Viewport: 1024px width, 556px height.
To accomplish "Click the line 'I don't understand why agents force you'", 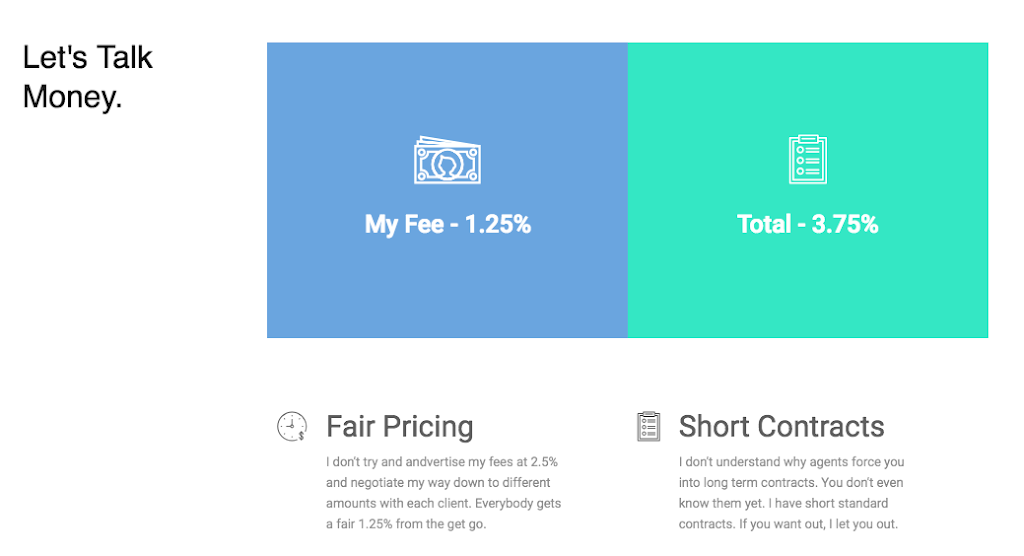I will (x=792, y=462).
